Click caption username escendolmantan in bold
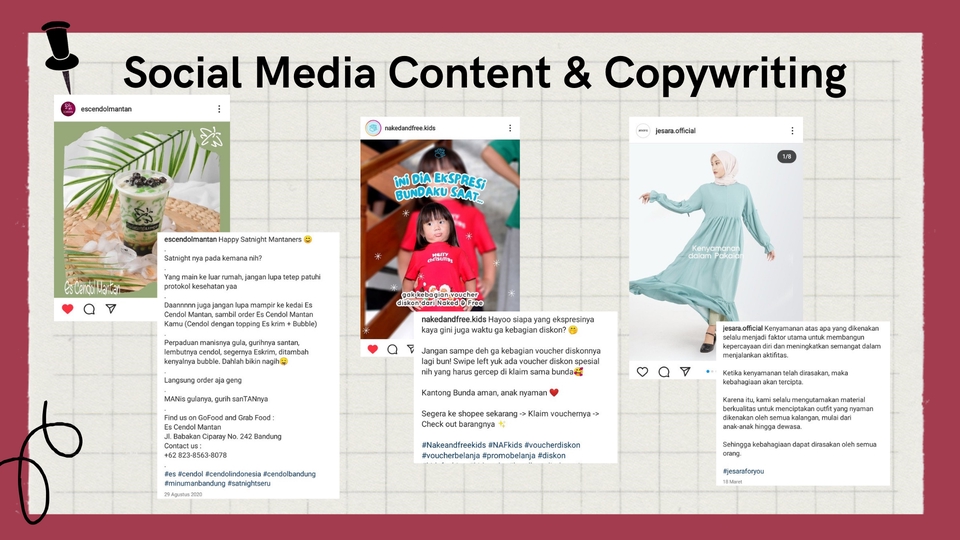The image size is (960, 540). [x=190, y=239]
